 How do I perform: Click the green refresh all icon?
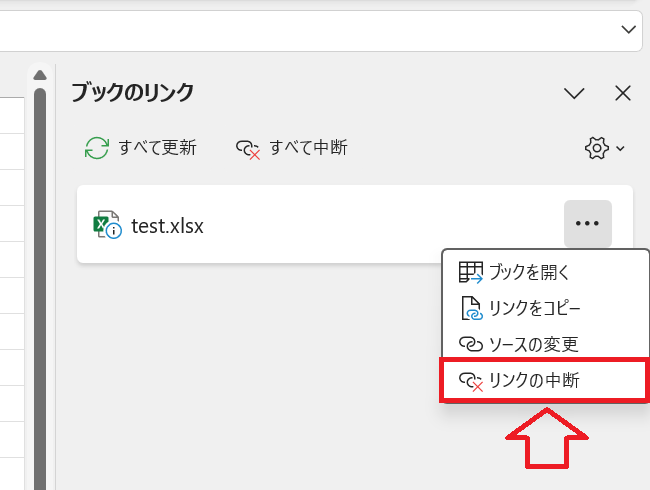(97, 148)
